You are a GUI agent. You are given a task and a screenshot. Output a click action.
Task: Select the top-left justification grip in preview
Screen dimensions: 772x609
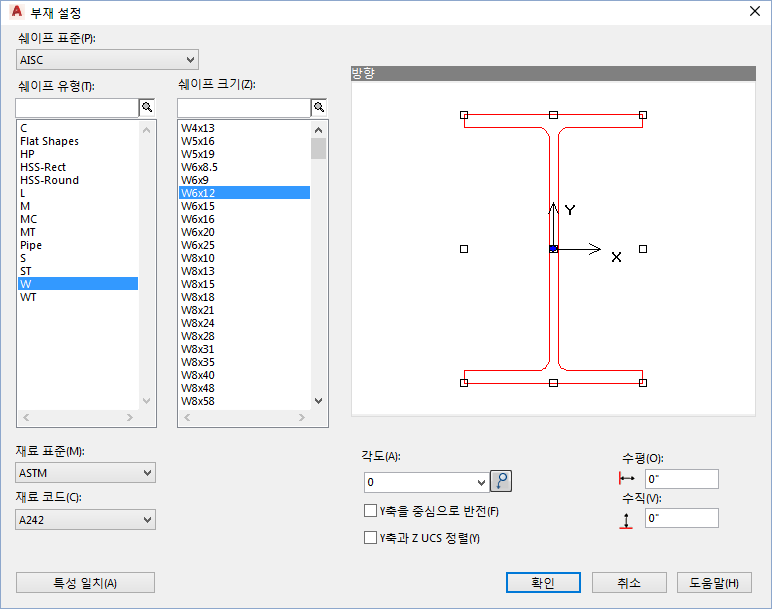(x=464, y=115)
